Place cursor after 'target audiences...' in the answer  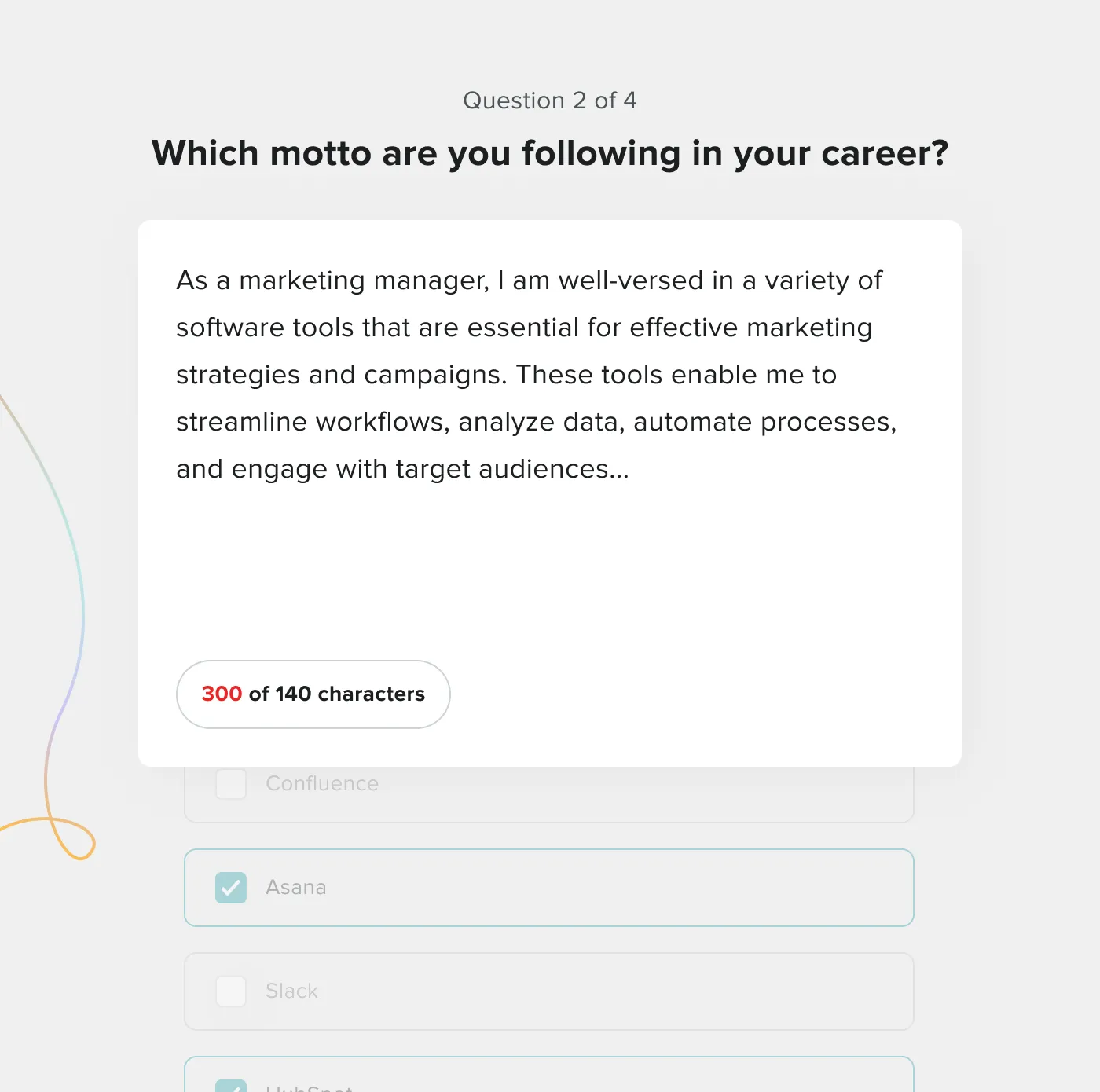pos(631,470)
